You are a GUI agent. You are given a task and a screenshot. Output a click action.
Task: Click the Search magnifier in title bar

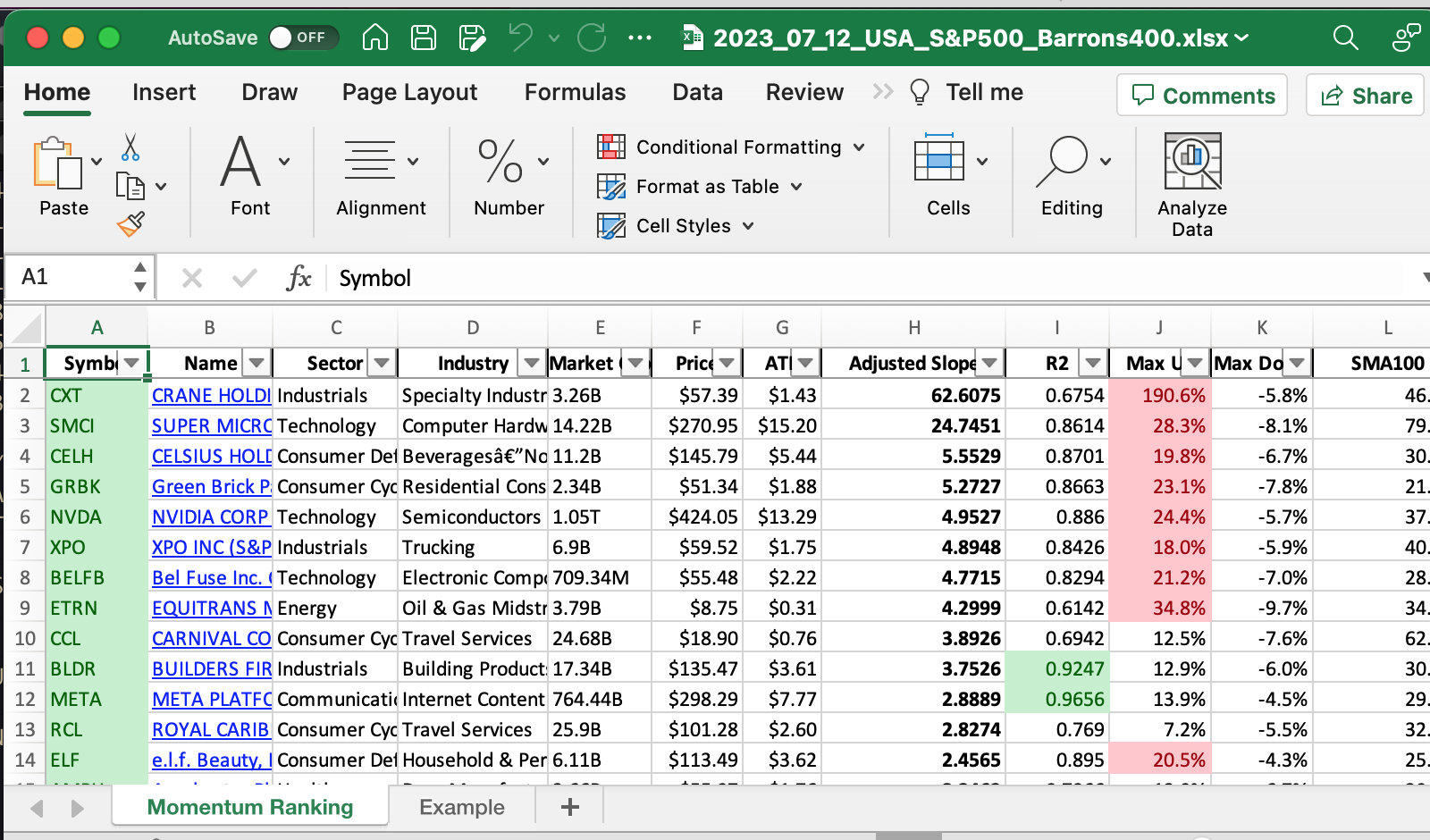[x=1345, y=38]
